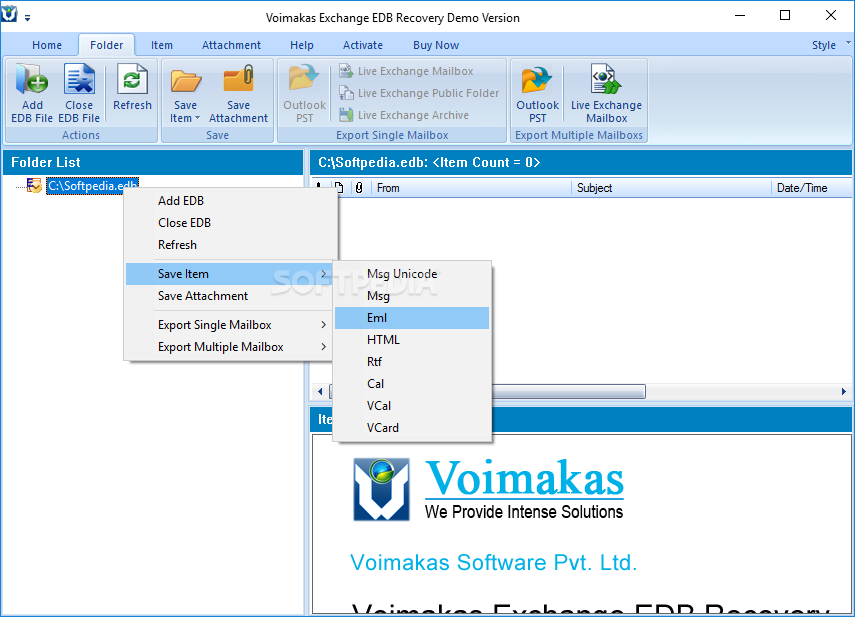Select Msg save format

pos(412,296)
